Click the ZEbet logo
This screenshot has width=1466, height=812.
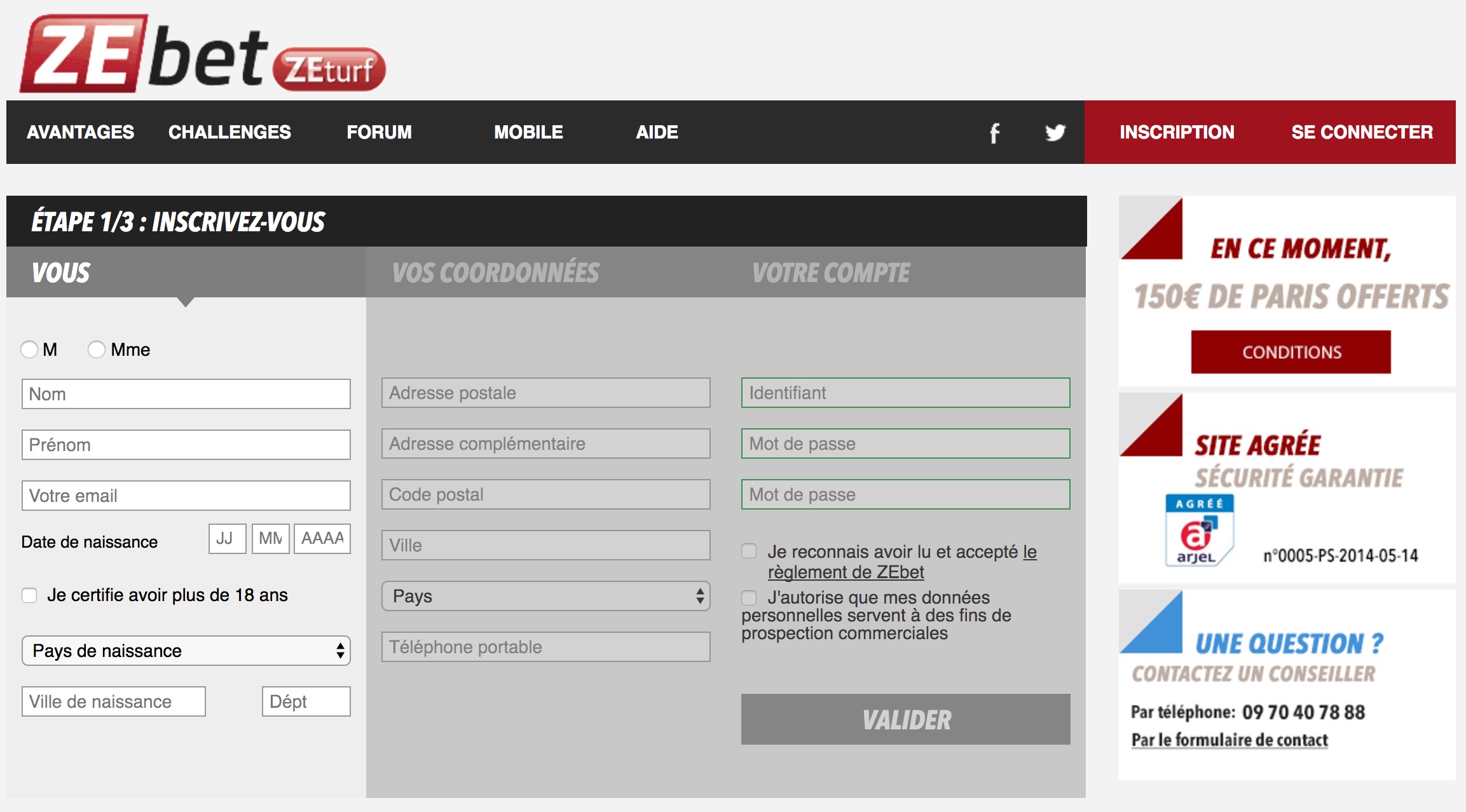click(143, 54)
